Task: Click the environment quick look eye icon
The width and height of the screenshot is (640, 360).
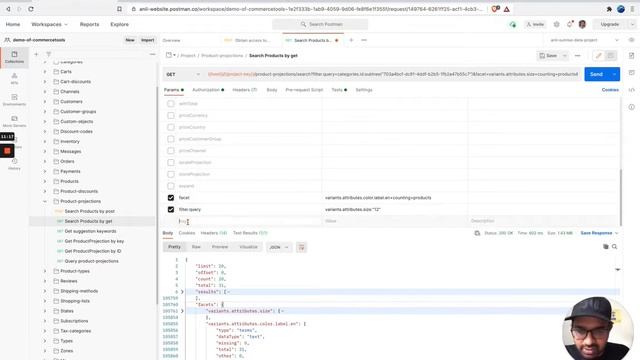Action: pyautogui.click(x=631, y=40)
